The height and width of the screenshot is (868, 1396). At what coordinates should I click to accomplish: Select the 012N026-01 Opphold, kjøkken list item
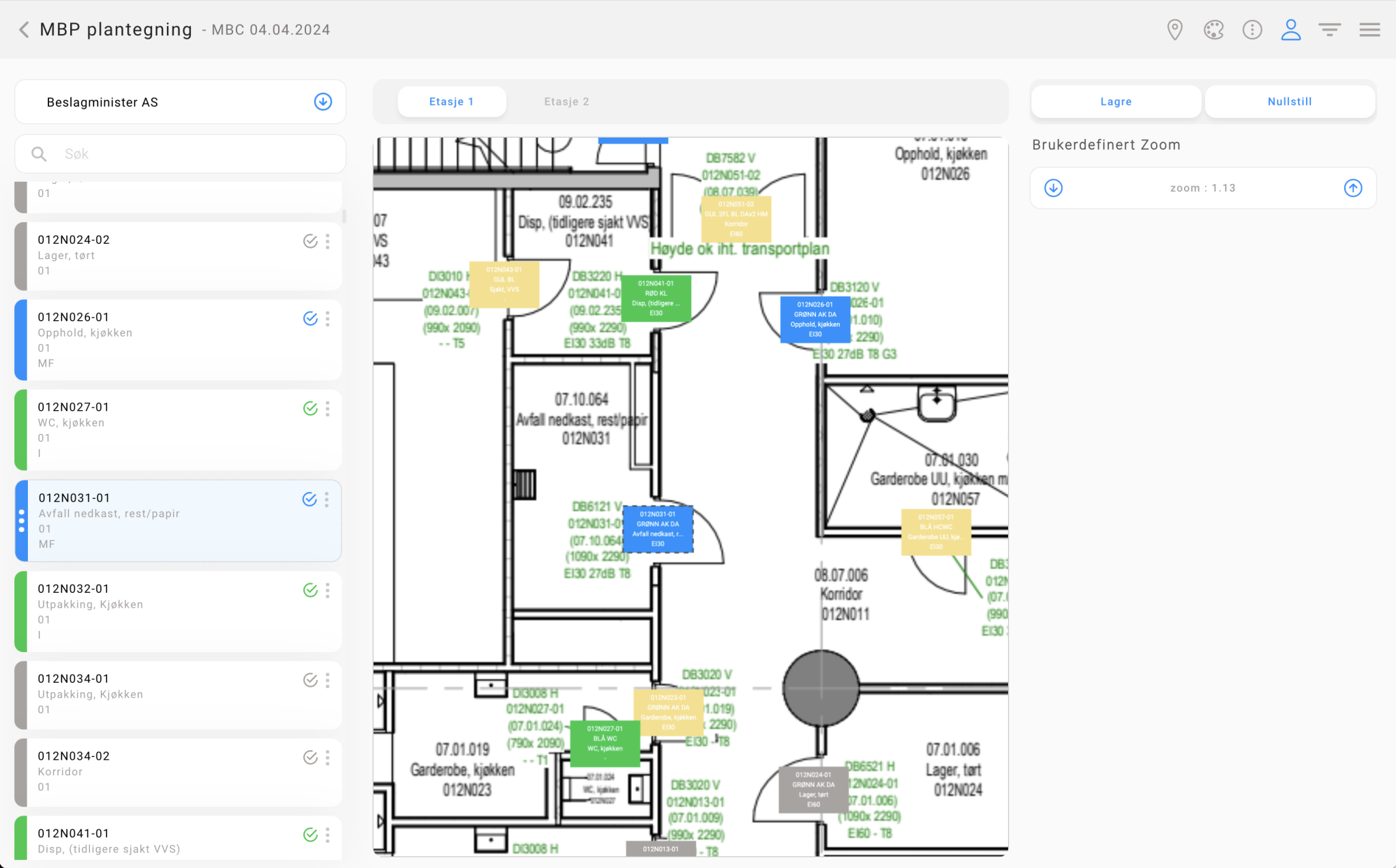click(178, 340)
